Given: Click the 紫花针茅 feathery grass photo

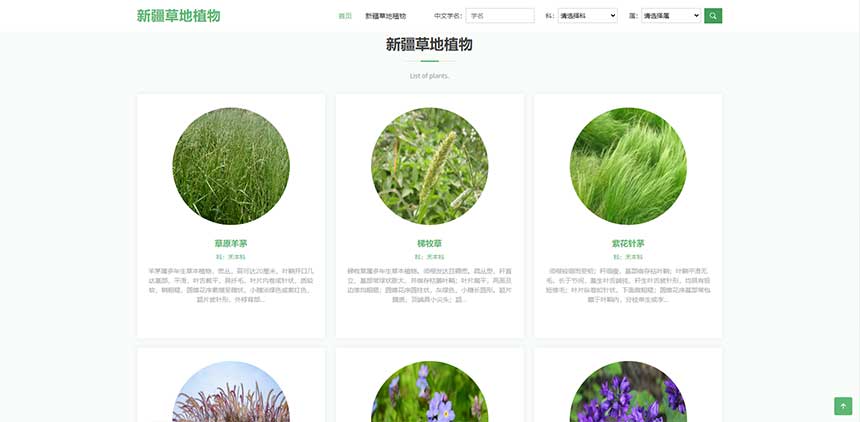Looking at the screenshot, I should (x=628, y=166).
